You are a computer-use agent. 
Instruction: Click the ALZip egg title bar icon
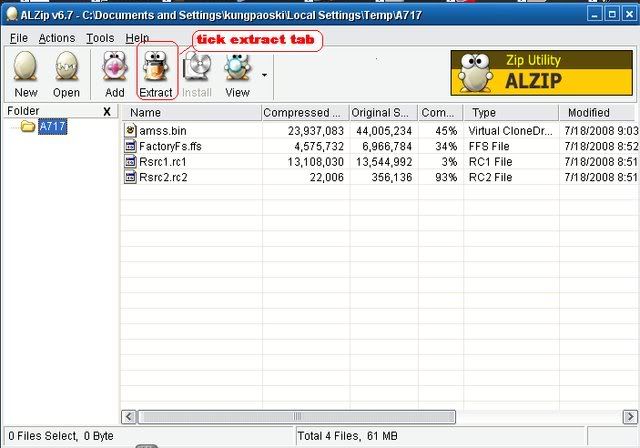(11, 14)
